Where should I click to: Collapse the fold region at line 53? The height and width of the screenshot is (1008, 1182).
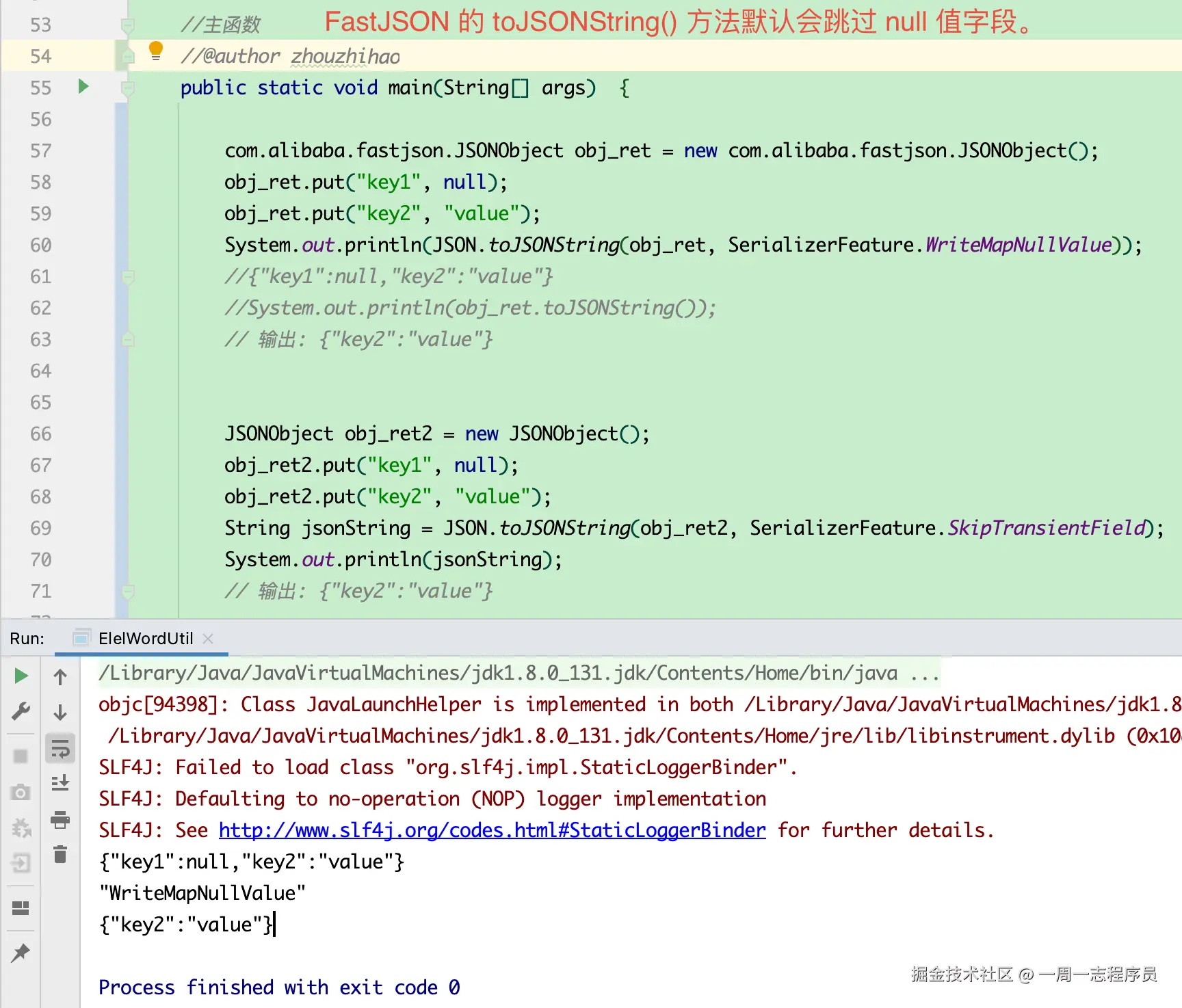click(127, 24)
